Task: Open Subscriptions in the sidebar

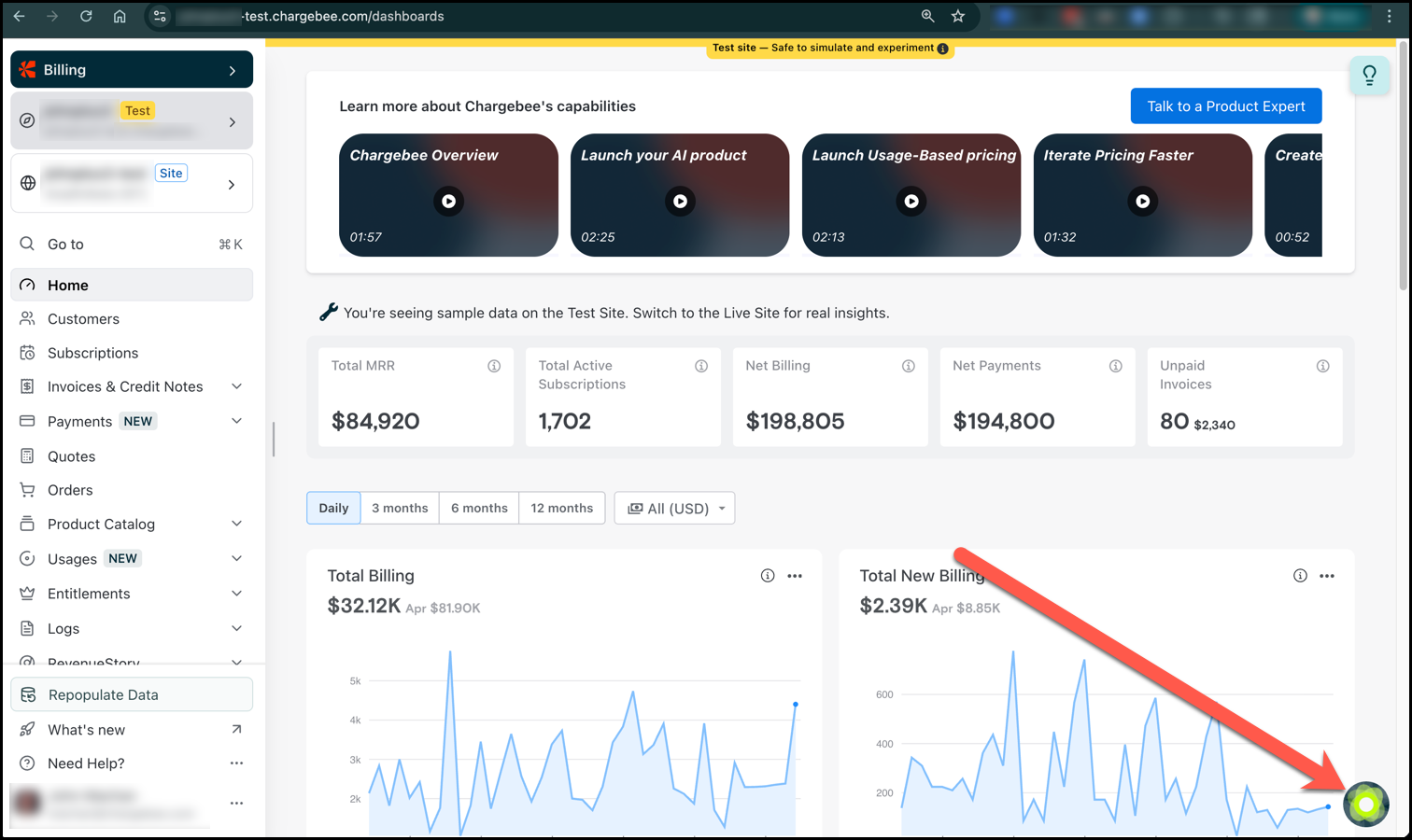Action: coord(132,353)
